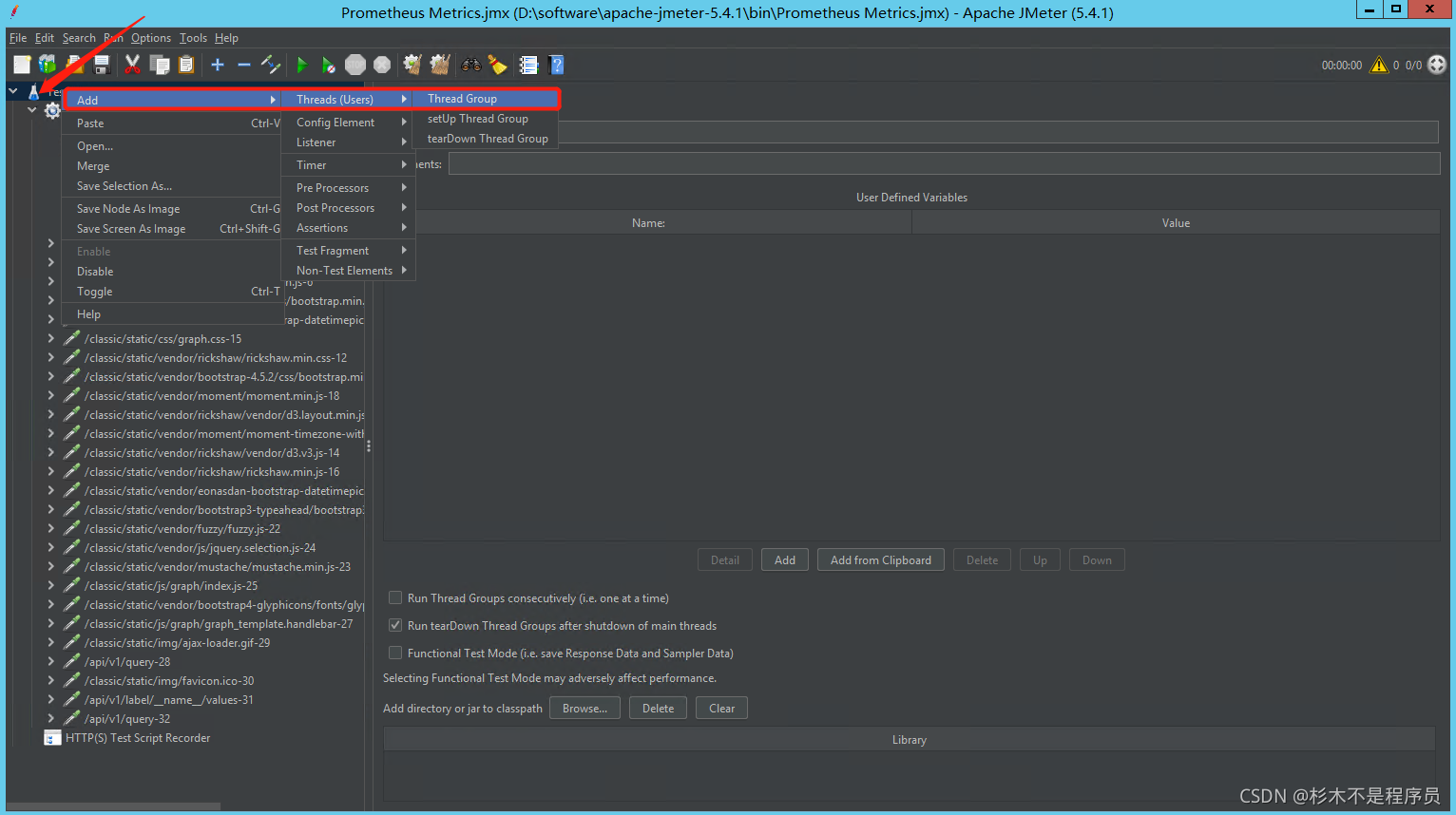
Task: Expand the rickshaw.min.css-12 tree node
Action: (51, 357)
